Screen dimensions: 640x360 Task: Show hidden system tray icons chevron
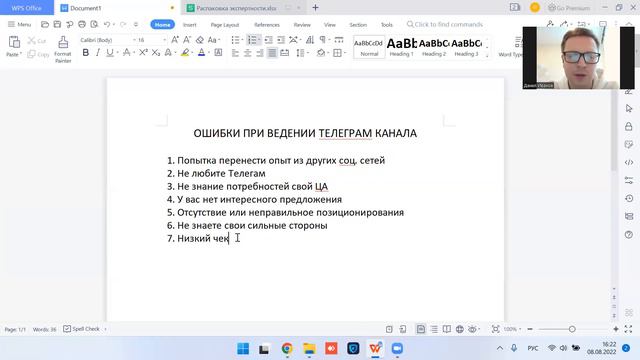[x=500, y=348]
